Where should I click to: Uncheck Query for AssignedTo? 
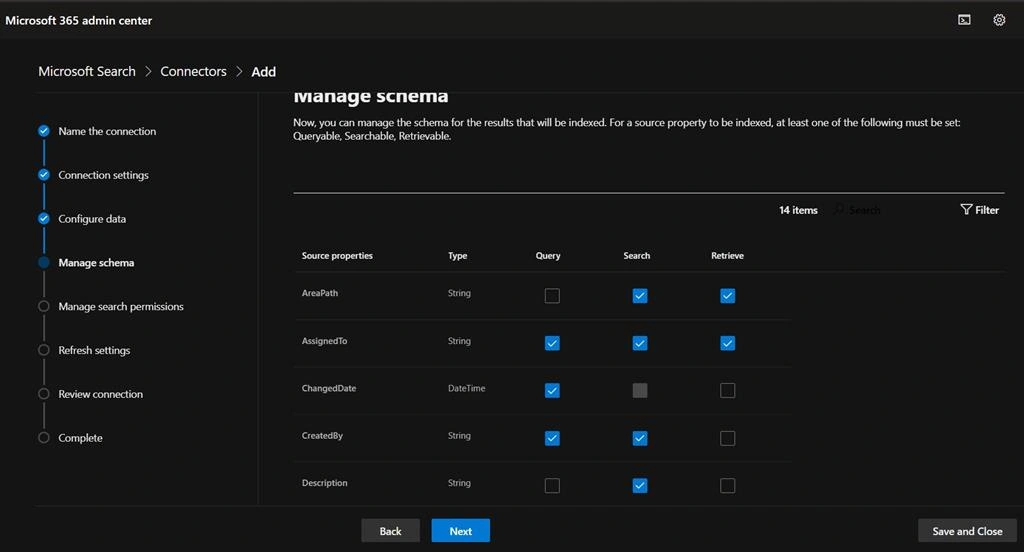(x=552, y=343)
